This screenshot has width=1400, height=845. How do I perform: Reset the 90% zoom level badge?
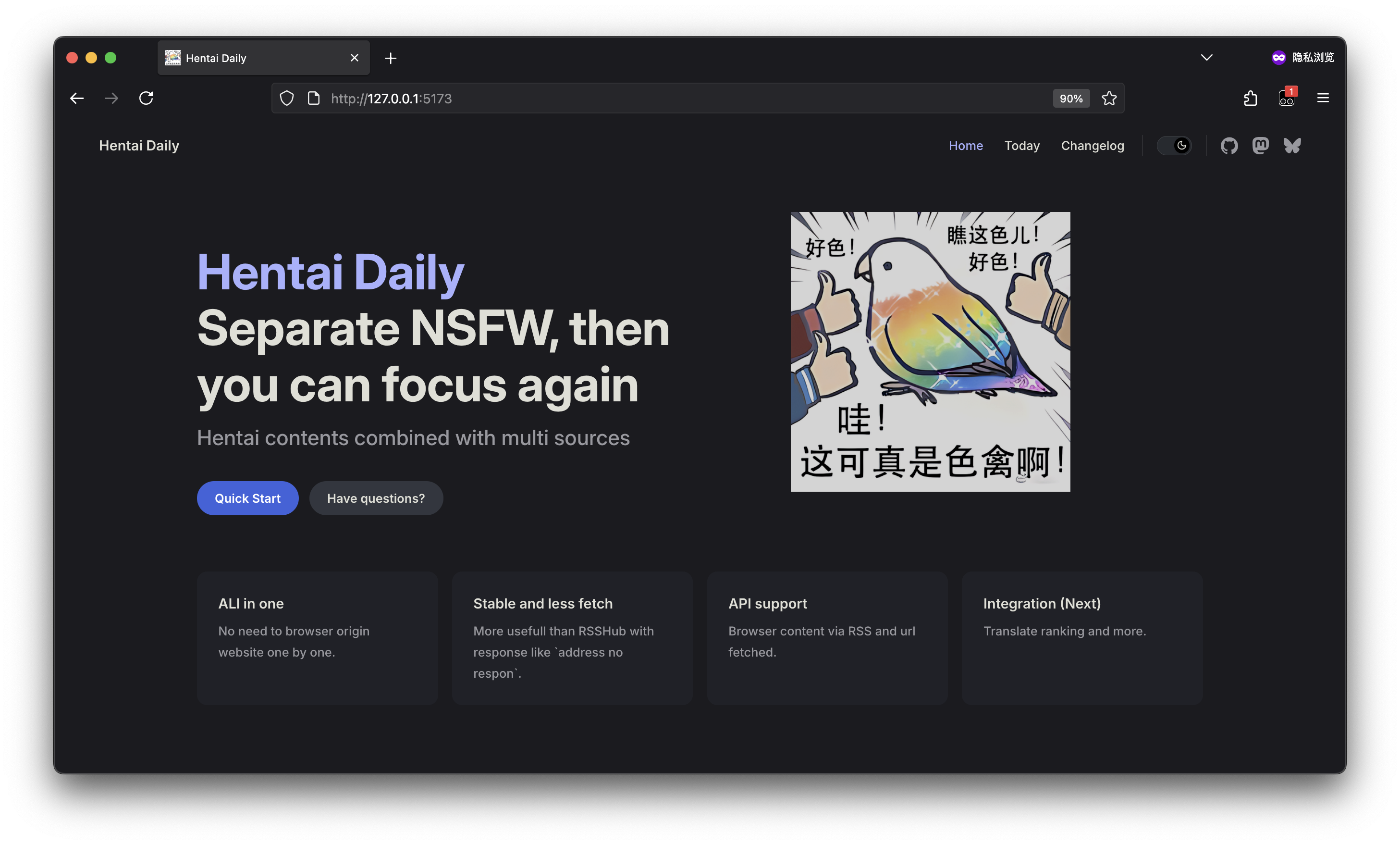pyautogui.click(x=1070, y=99)
